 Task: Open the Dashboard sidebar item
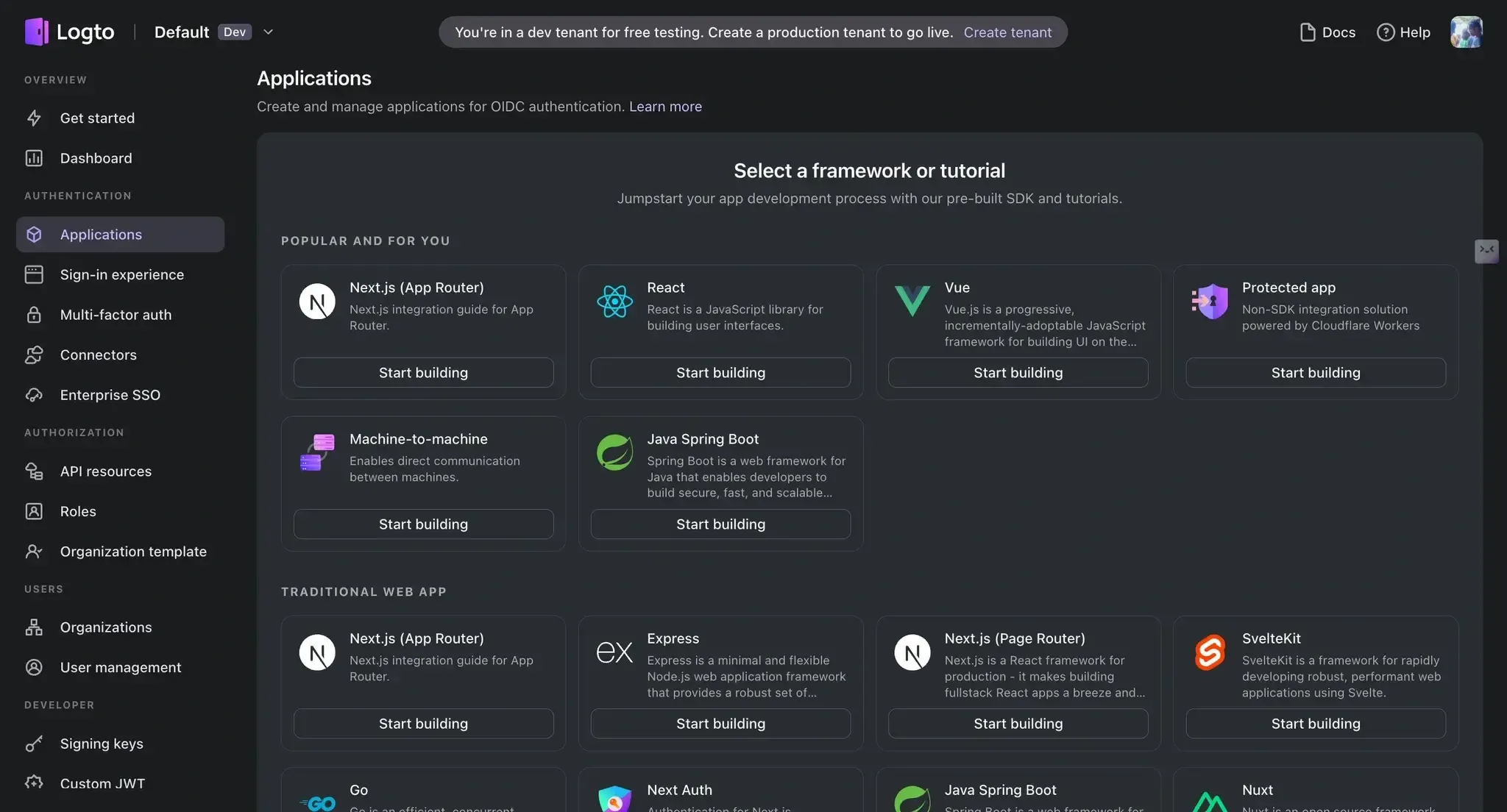(96, 158)
